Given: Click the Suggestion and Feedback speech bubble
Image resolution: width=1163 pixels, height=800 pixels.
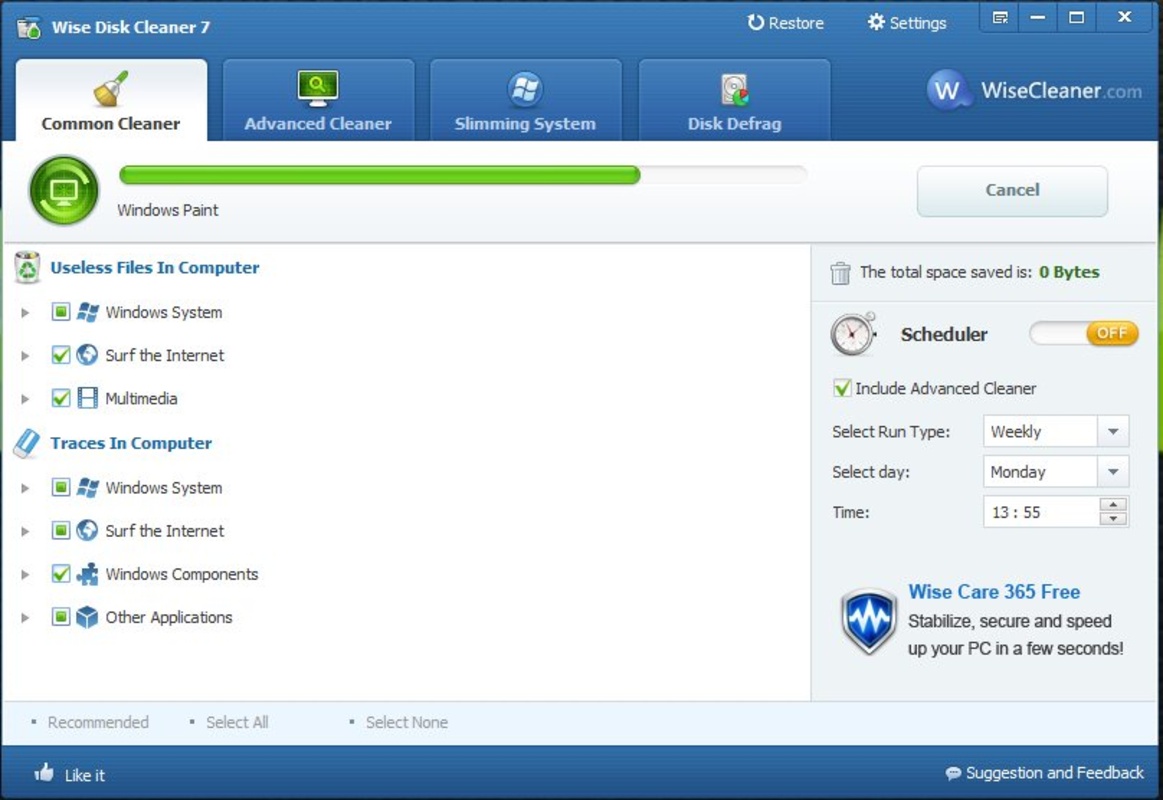Looking at the screenshot, I should 953,774.
